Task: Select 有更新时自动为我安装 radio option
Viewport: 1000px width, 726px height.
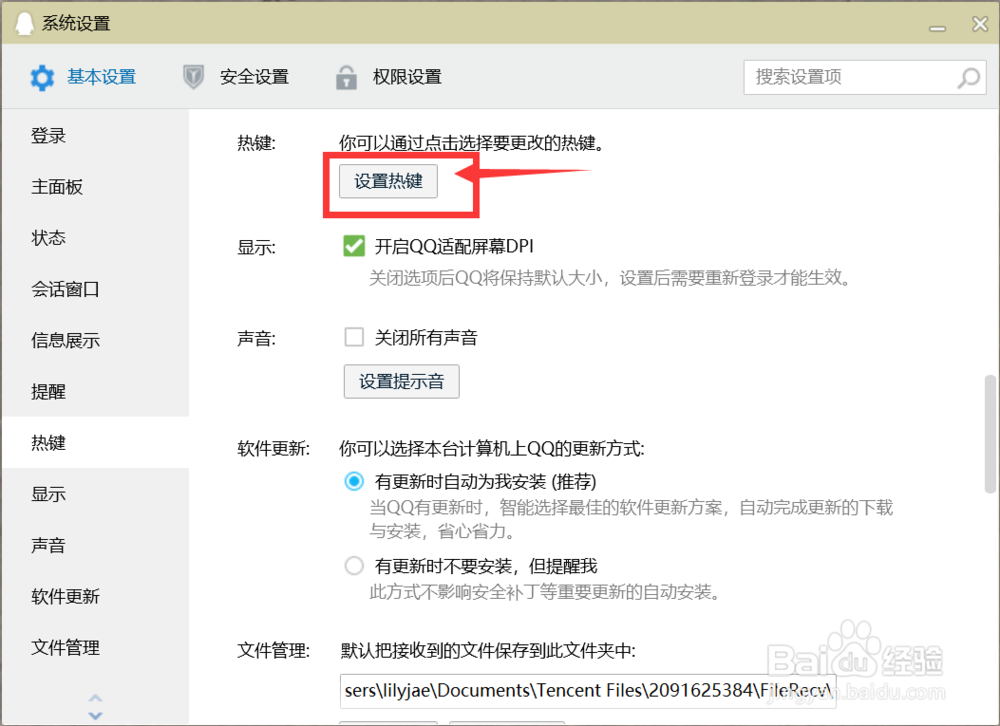Action: click(x=354, y=481)
